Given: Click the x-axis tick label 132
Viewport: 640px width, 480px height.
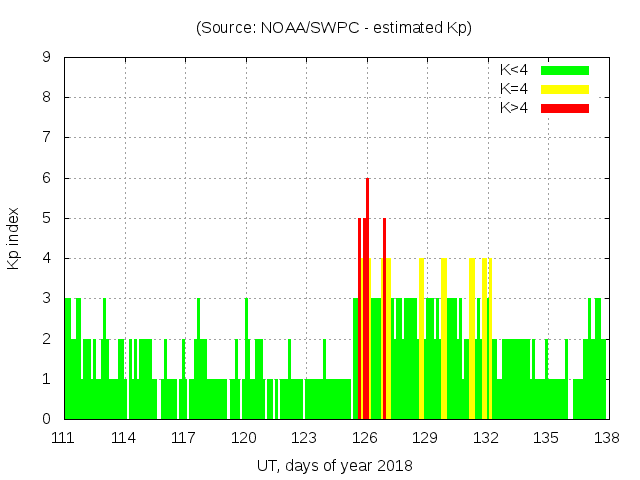Looking at the screenshot, I should [486, 437].
